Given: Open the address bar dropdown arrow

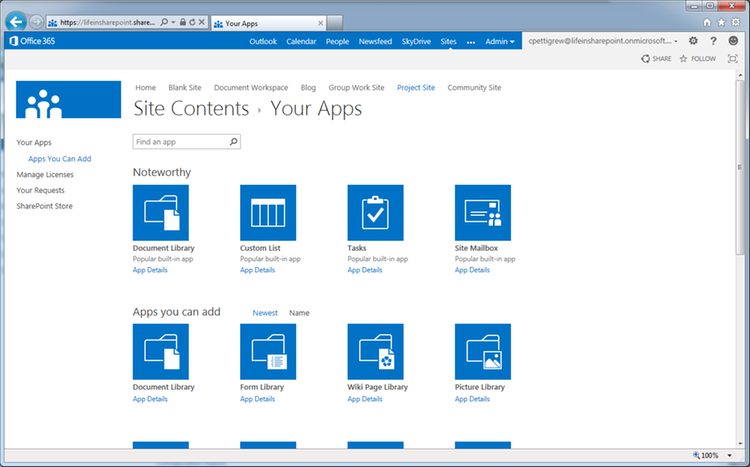Looking at the screenshot, I should pos(173,22).
